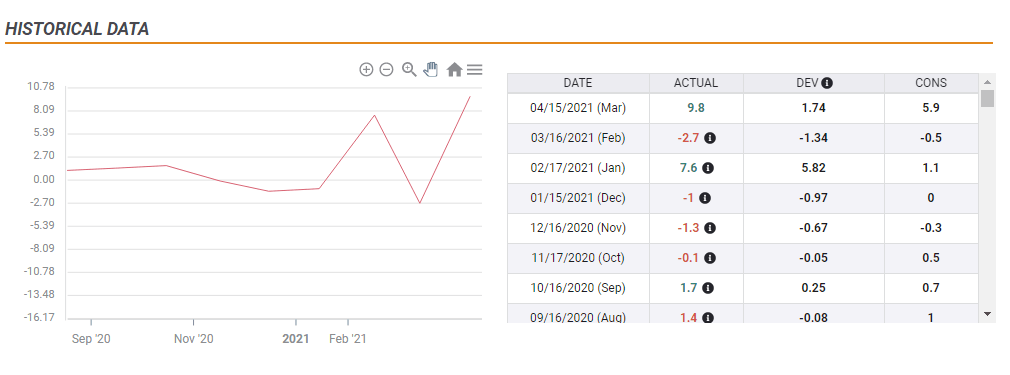Select the 03/16/2021 (Feb) date cell
Image resolution: width=1010 pixels, height=375 pixels.
click(578, 138)
